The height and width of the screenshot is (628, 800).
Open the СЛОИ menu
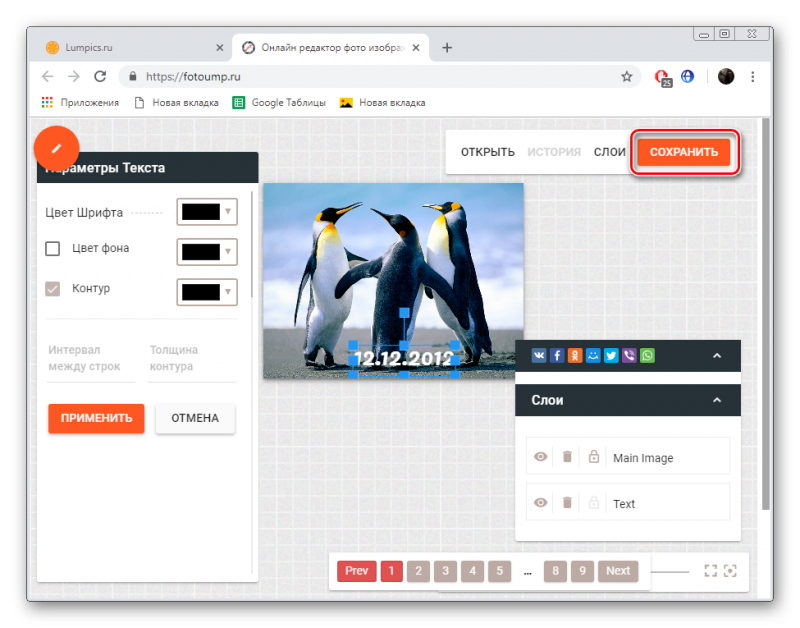click(609, 152)
